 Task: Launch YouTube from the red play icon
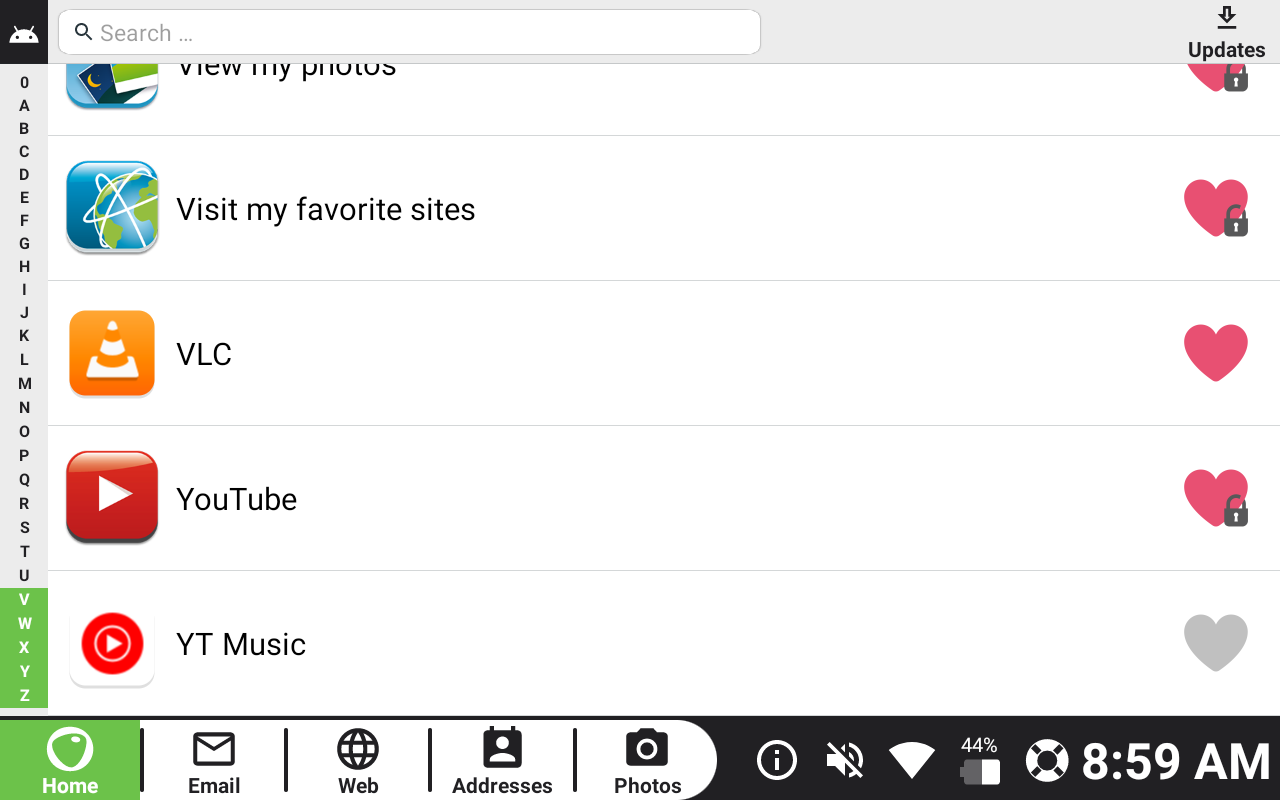[112, 498]
